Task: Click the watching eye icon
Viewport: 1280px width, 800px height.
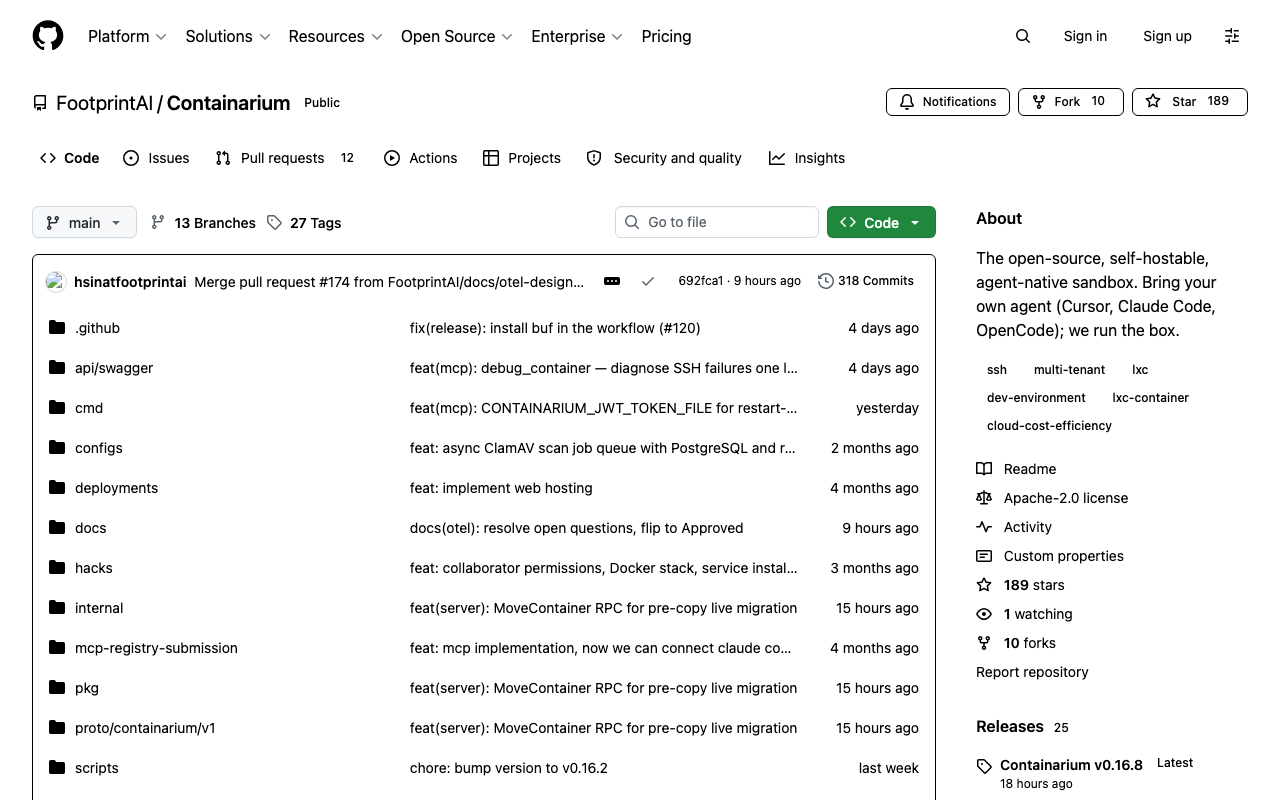Action: (984, 614)
